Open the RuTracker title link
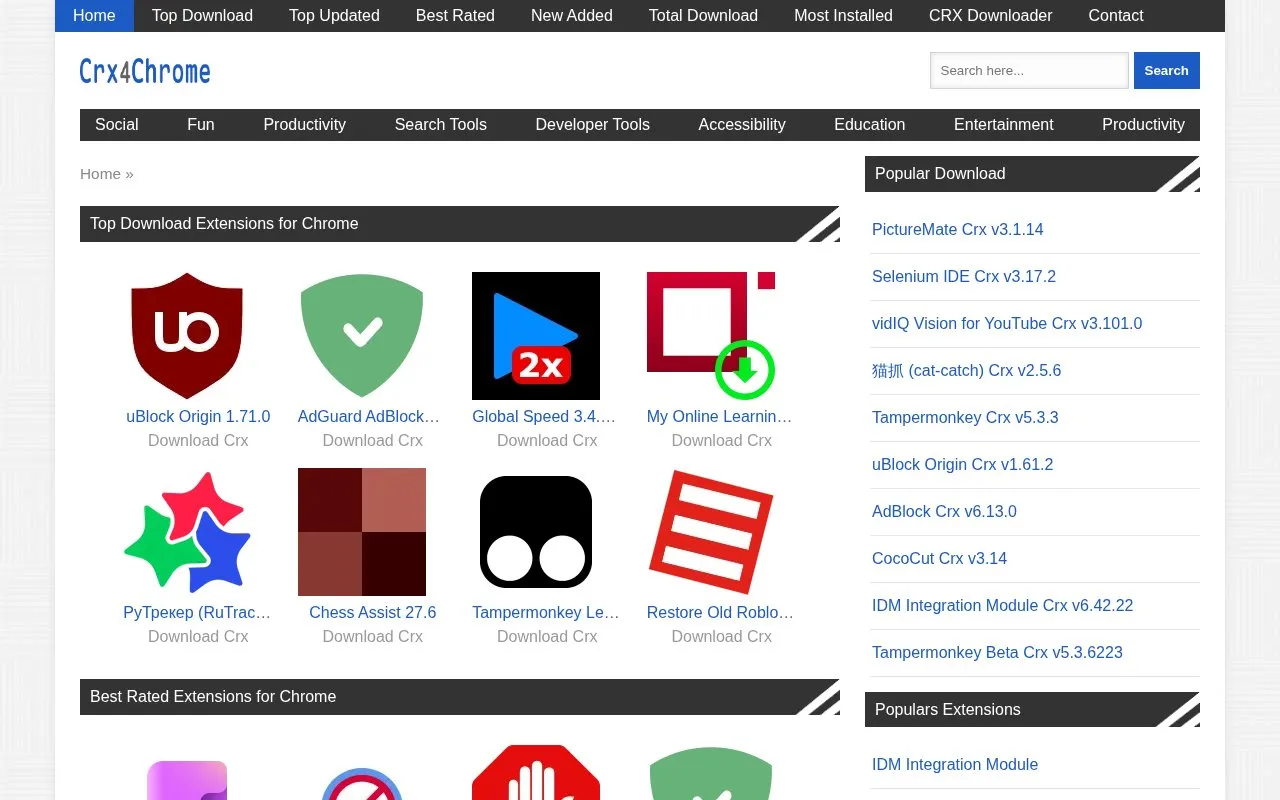The image size is (1280, 800). 197,613
